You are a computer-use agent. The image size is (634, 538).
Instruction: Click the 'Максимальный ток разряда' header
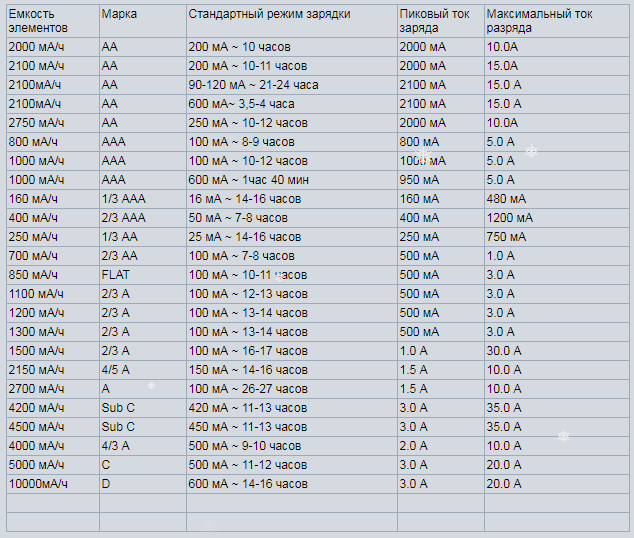click(x=557, y=21)
